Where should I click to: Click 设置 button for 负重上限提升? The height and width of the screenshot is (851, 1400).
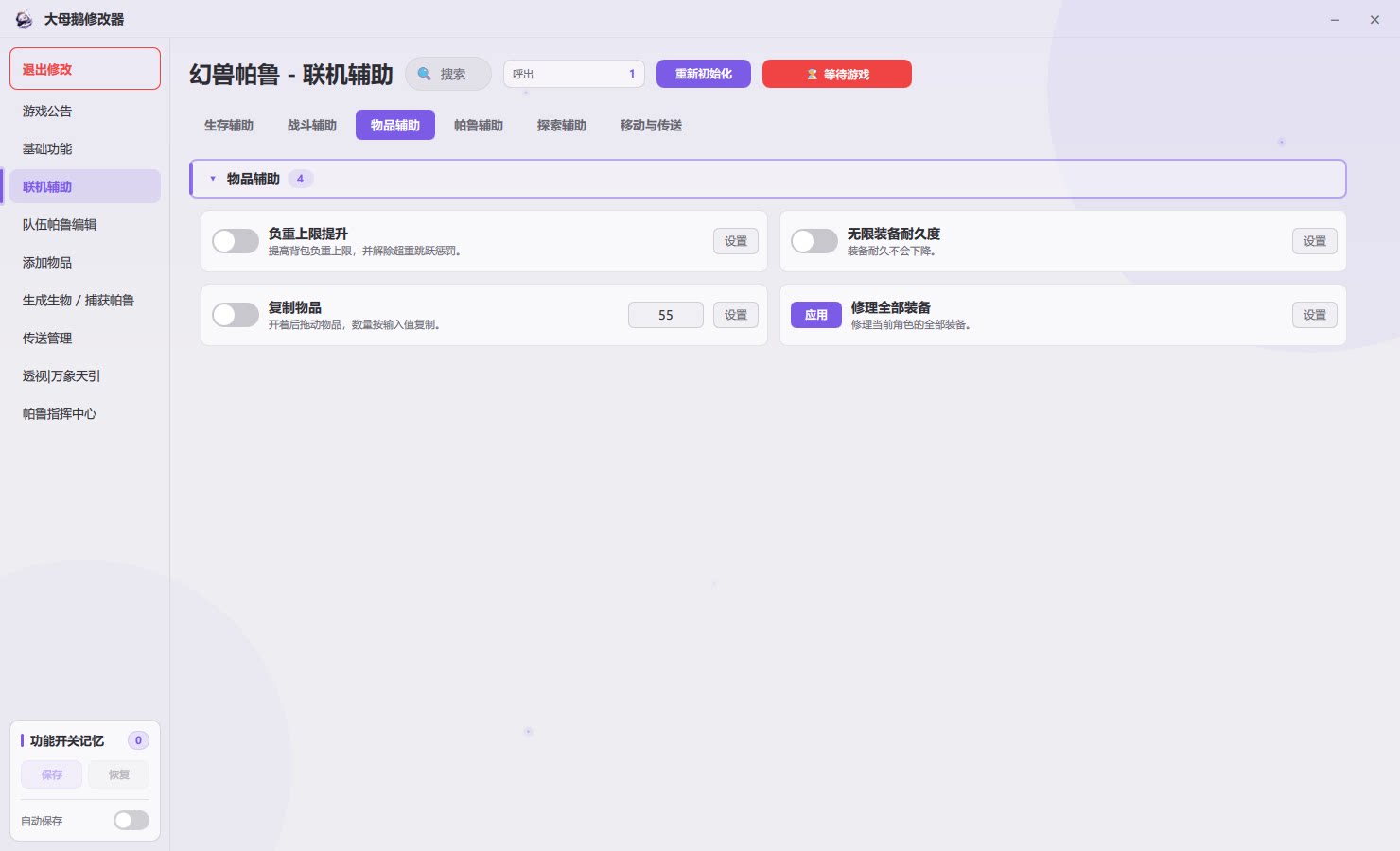coord(736,241)
